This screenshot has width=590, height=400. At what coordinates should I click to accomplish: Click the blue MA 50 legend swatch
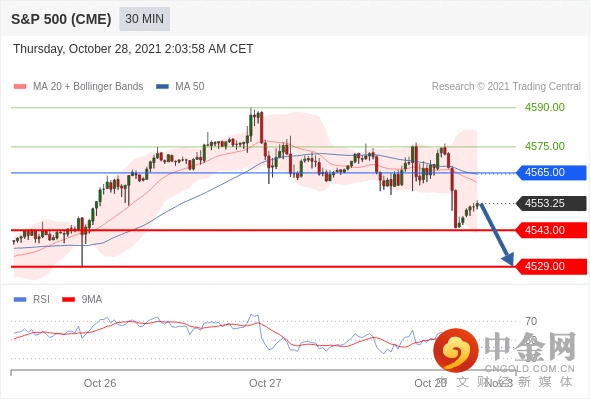pyautogui.click(x=162, y=87)
